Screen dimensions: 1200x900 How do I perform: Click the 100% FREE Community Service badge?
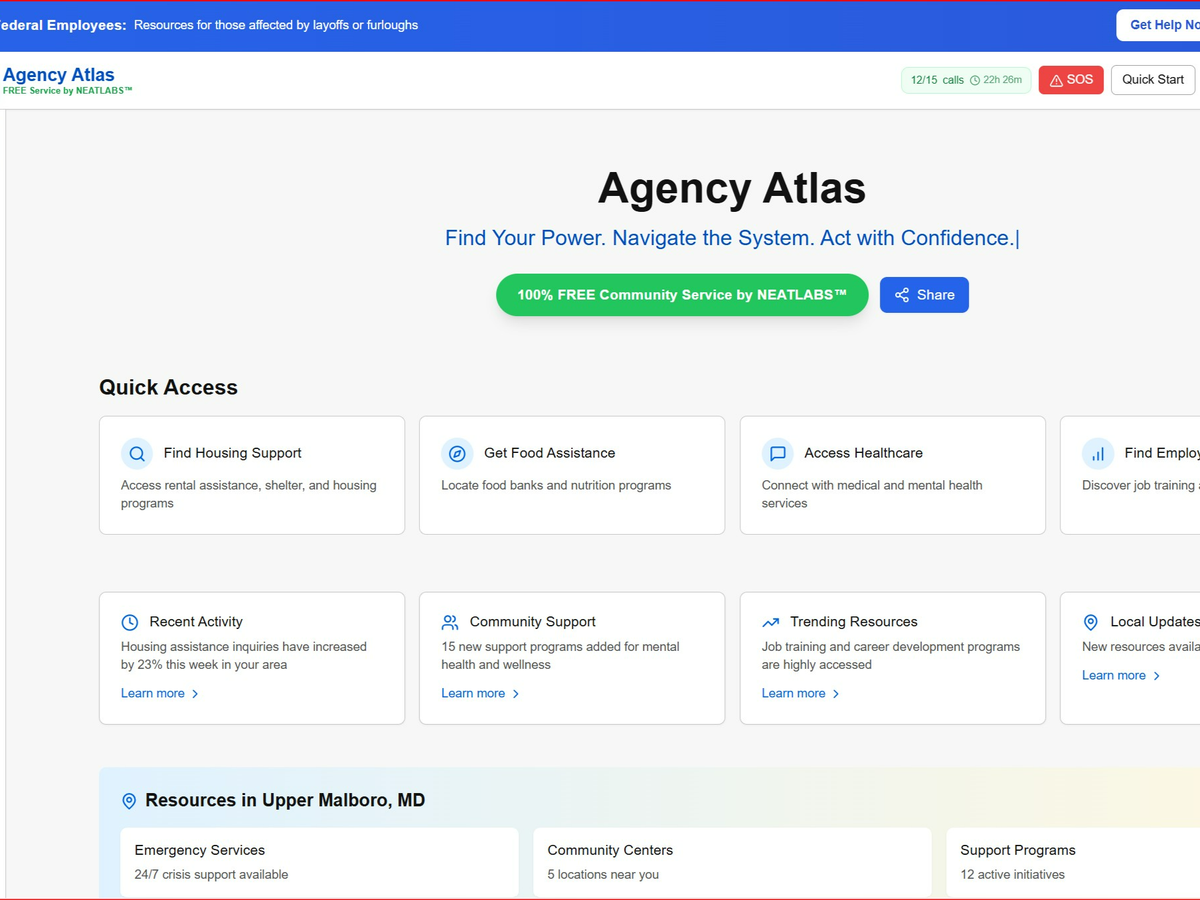pyautogui.click(x=682, y=295)
